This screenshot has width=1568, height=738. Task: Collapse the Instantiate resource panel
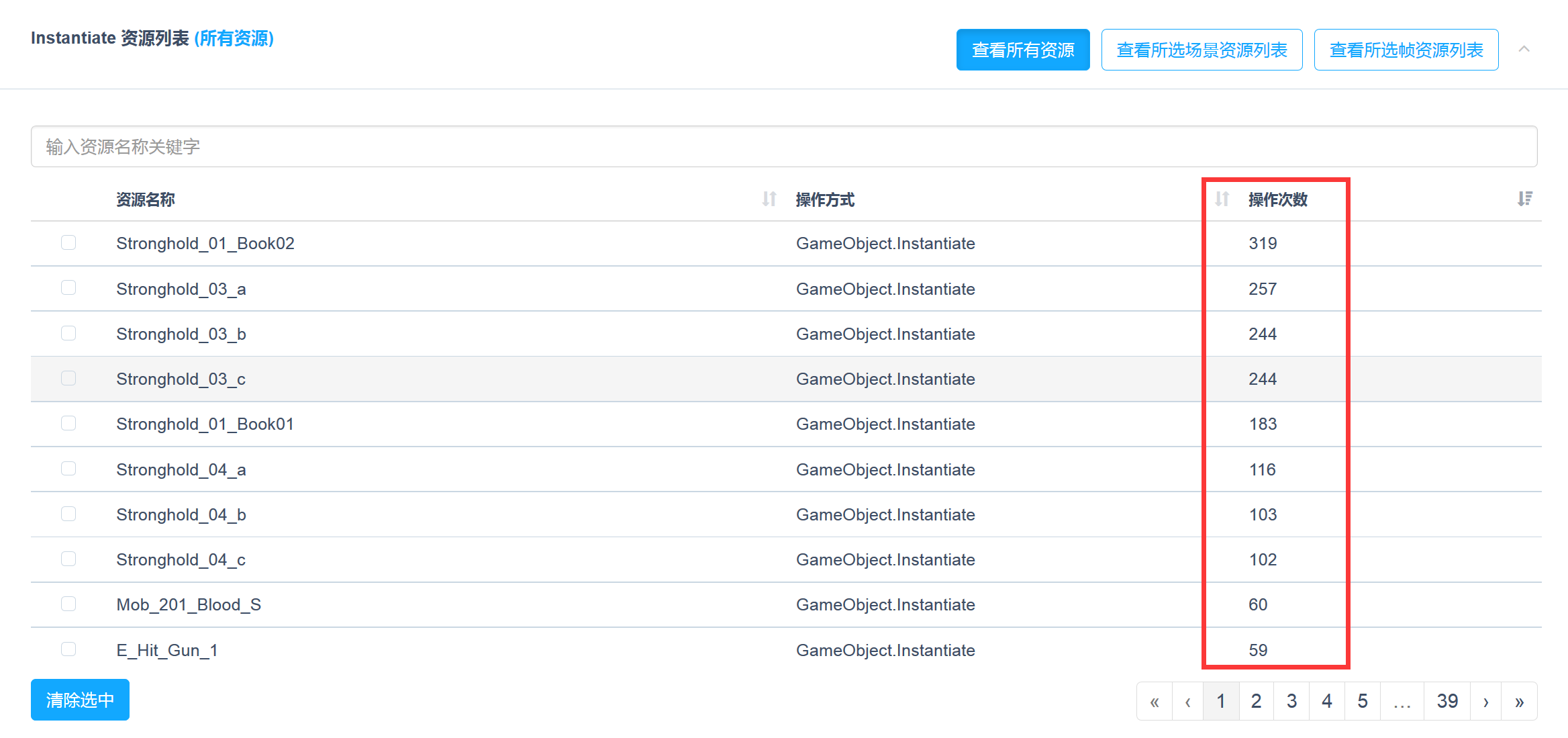[x=1524, y=49]
